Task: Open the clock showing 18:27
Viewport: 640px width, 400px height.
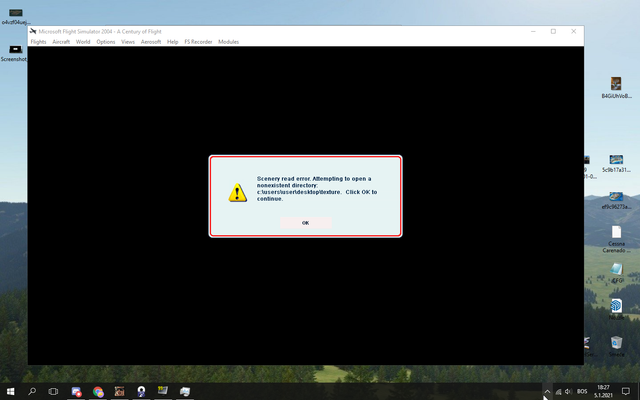Action: tap(603, 391)
